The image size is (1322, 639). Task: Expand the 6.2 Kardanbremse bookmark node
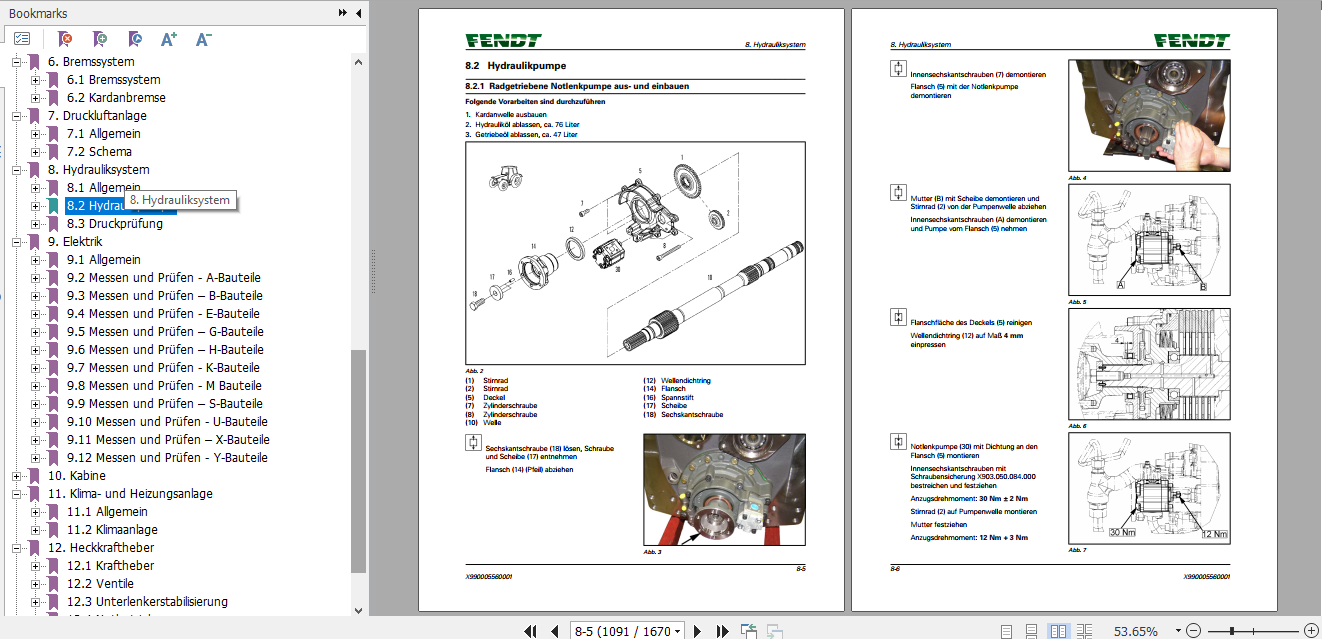35,98
